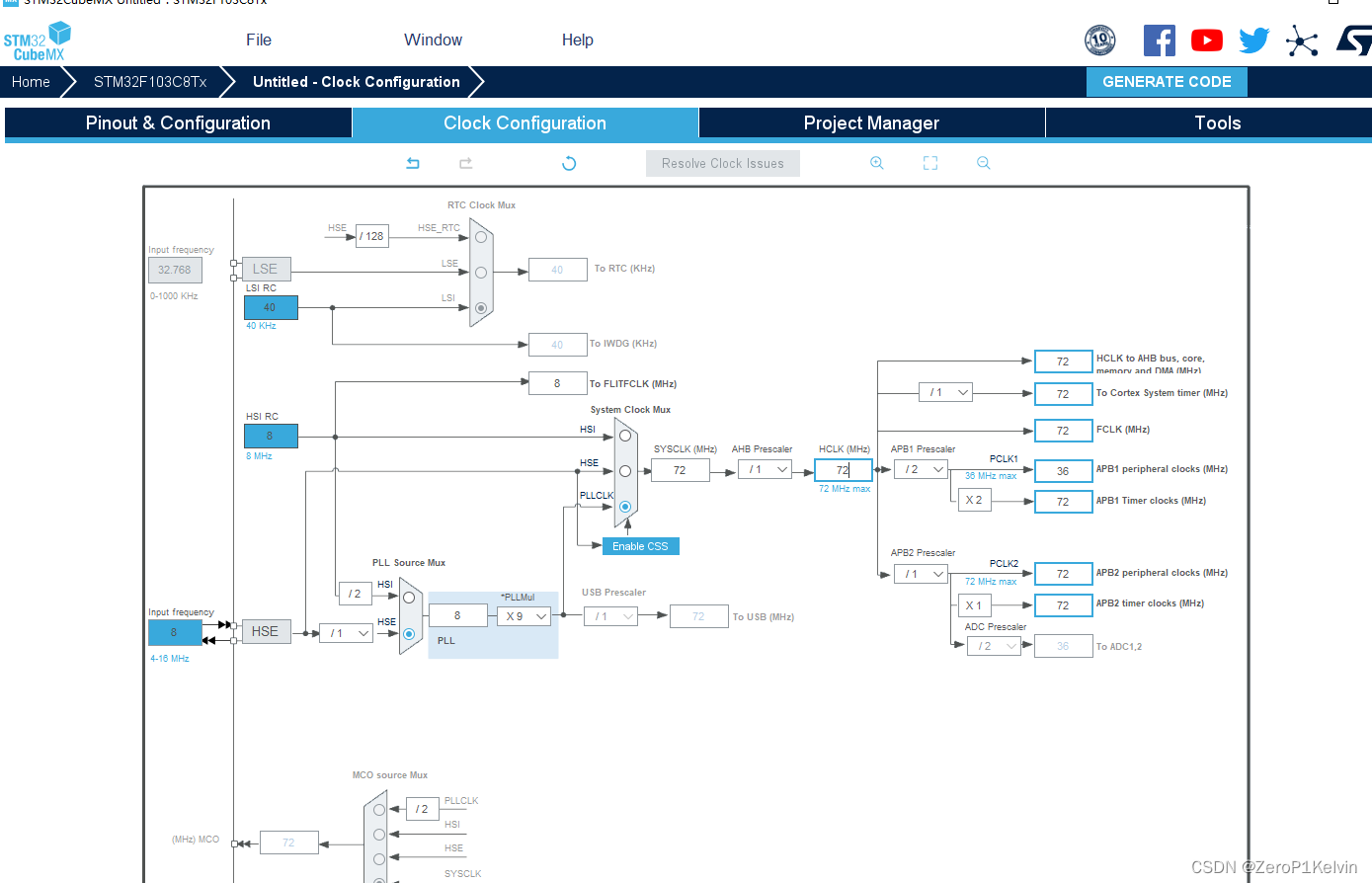Select HSE on PLL Source Mux

[x=409, y=634]
